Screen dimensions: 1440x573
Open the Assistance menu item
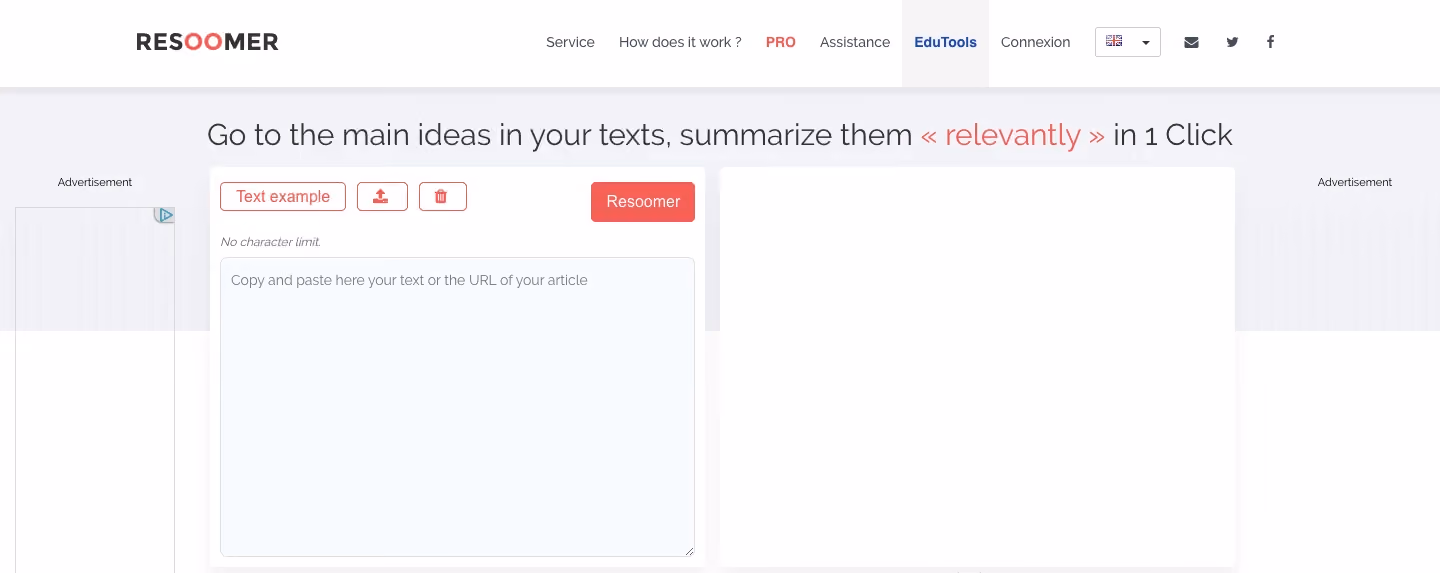tap(855, 42)
